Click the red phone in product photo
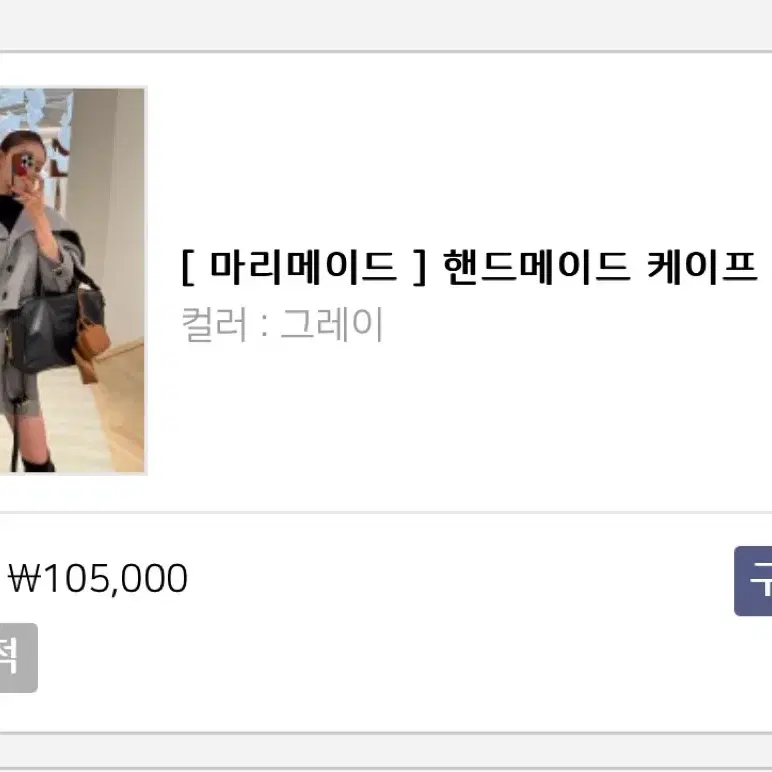This screenshot has height=772, width=772. pos(23,164)
